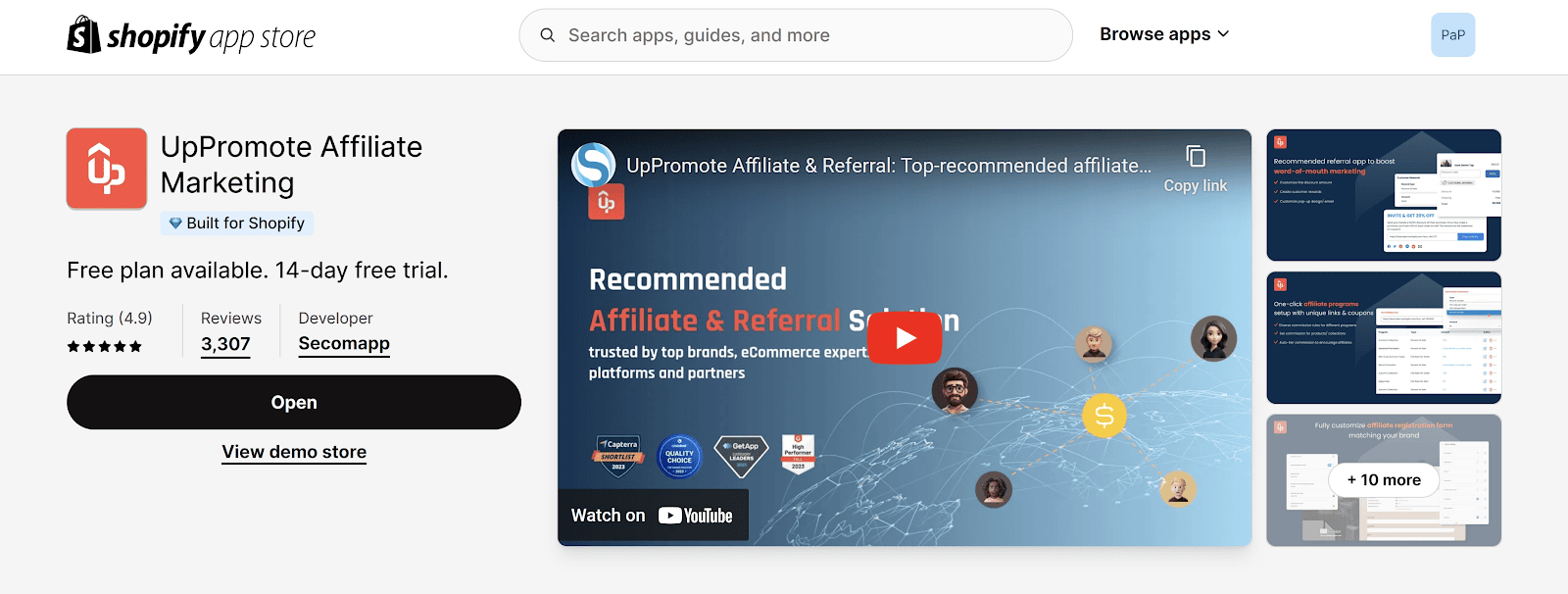Click the Copy link icon on video
This screenshot has width=1568, height=594.
pyautogui.click(x=1196, y=156)
